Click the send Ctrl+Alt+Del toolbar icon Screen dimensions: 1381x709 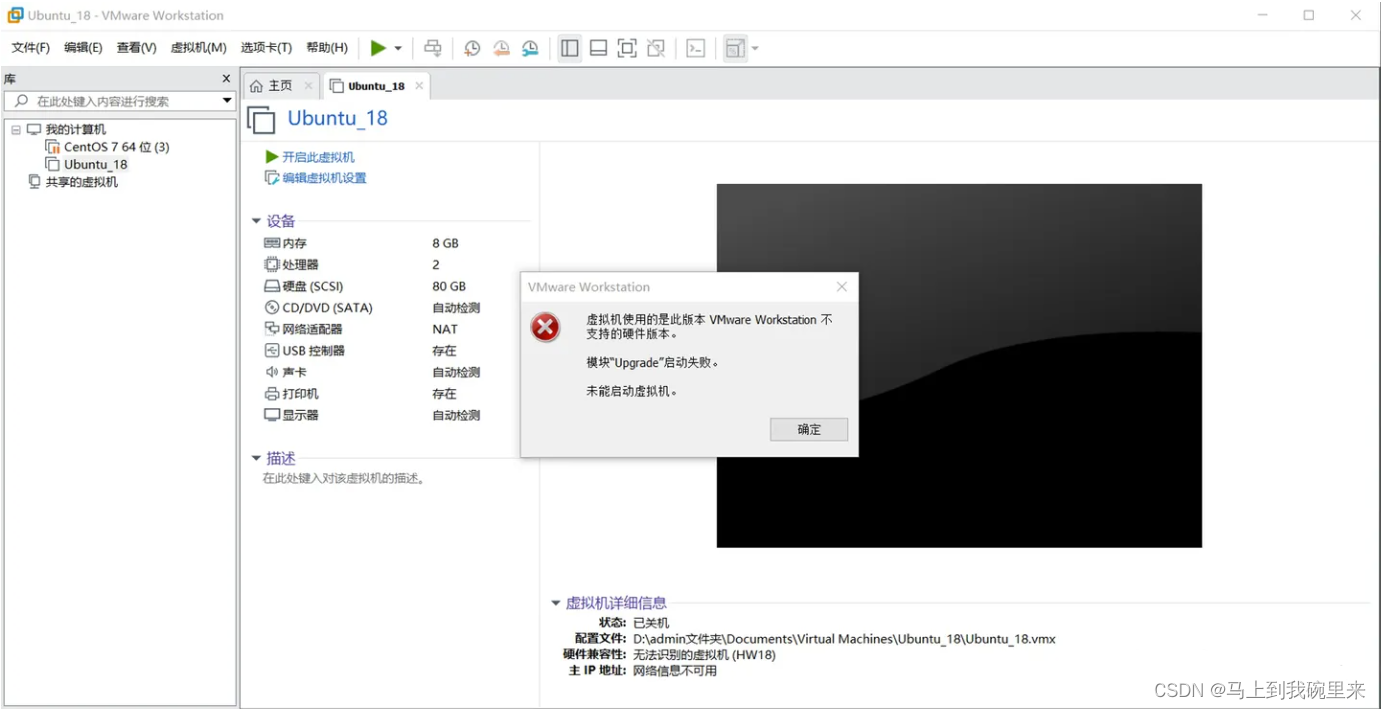point(432,48)
